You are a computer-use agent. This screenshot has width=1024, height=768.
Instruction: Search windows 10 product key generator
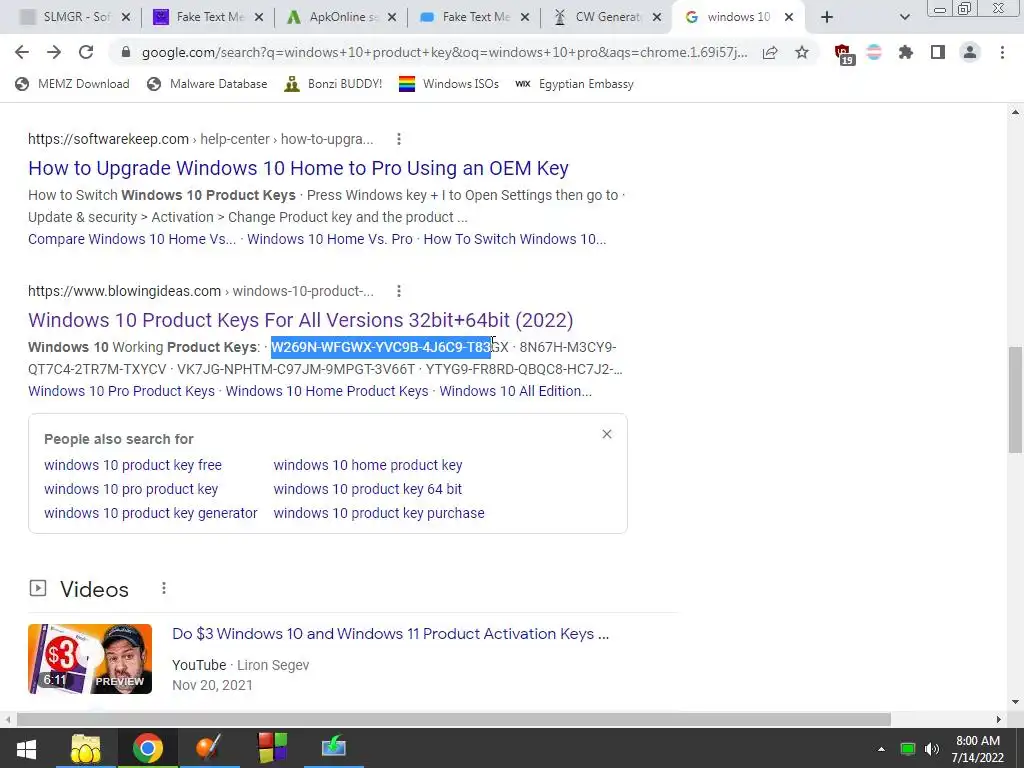[151, 513]
